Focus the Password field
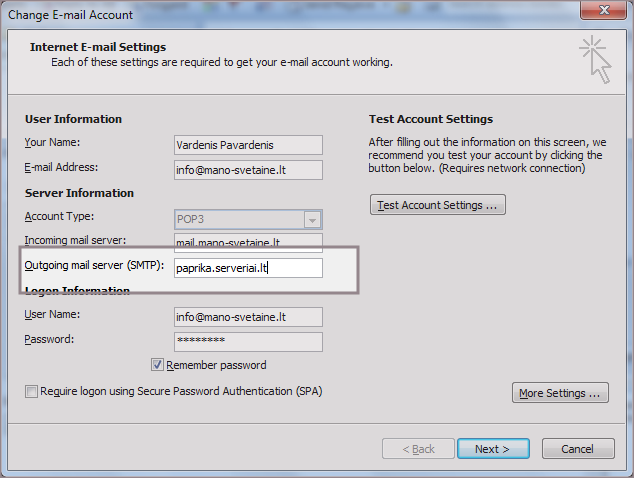This screenshot has width=634, height=478. [247, 342]
